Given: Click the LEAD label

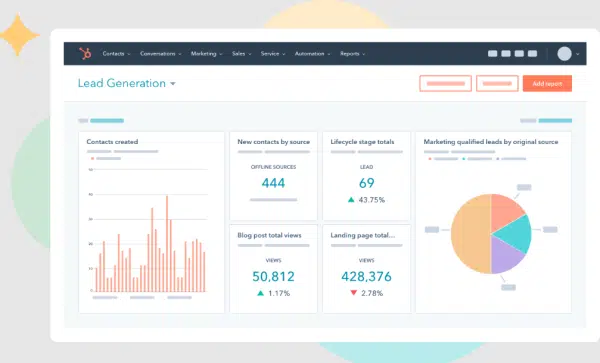Looking at the screenshot, I should (366, 167).
